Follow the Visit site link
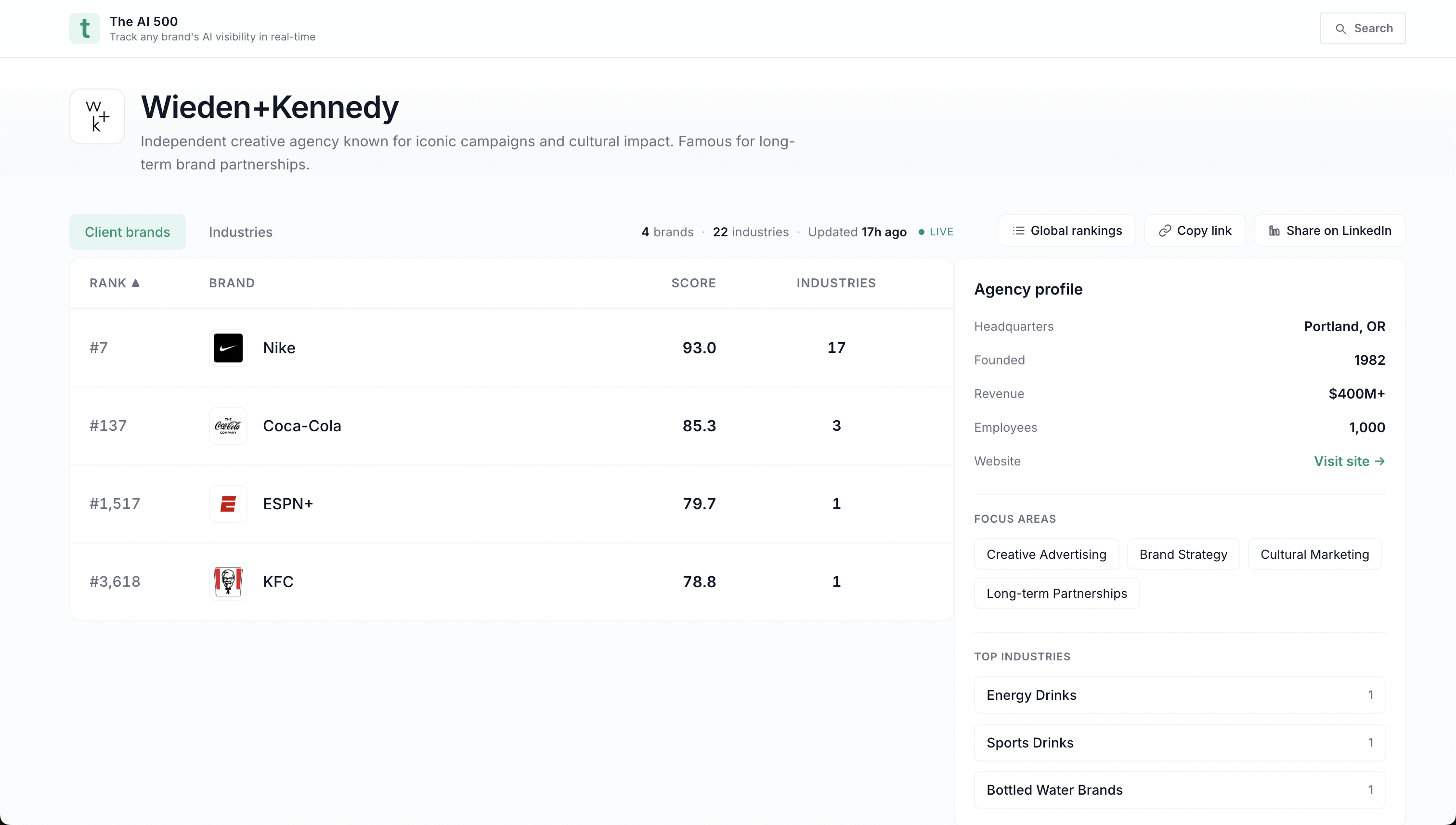Viewport: 1456px width, 825px height. tap(1349, 461)
